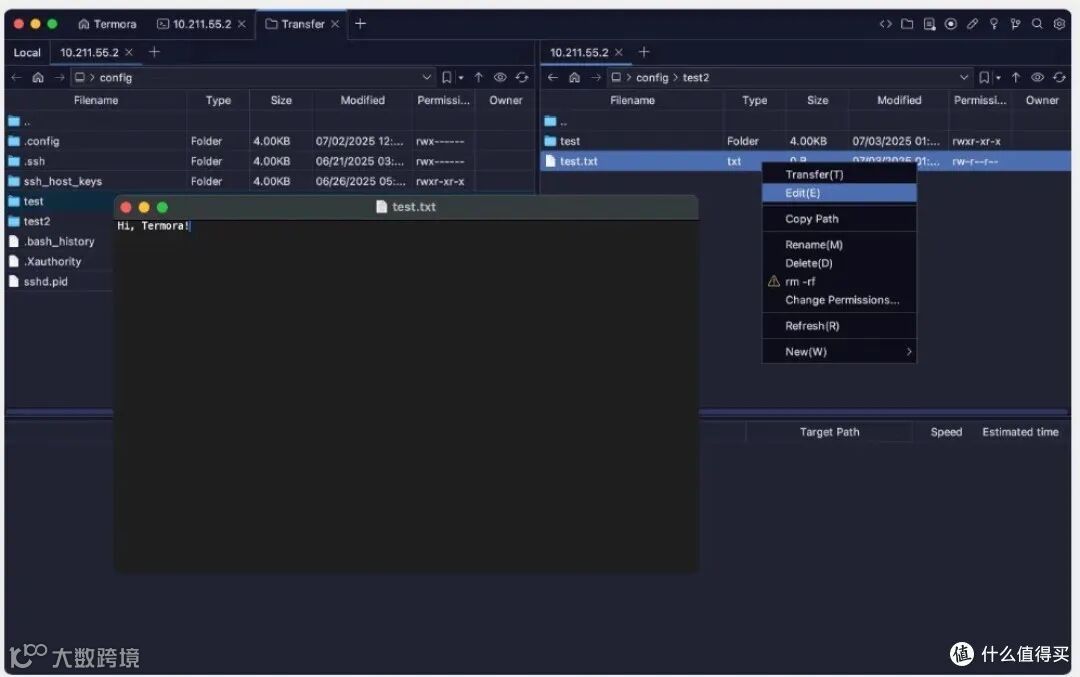Go forward in left pane navigation

pos(59,78)
